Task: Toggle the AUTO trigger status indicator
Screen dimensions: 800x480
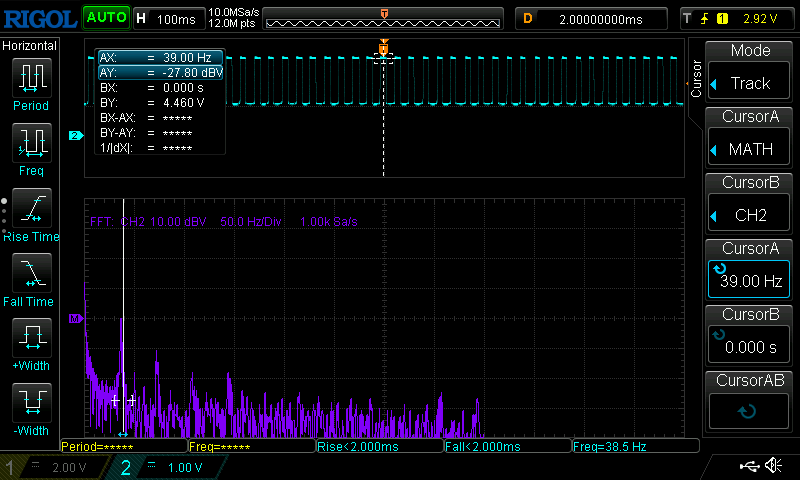Action: tap(105, 18)
